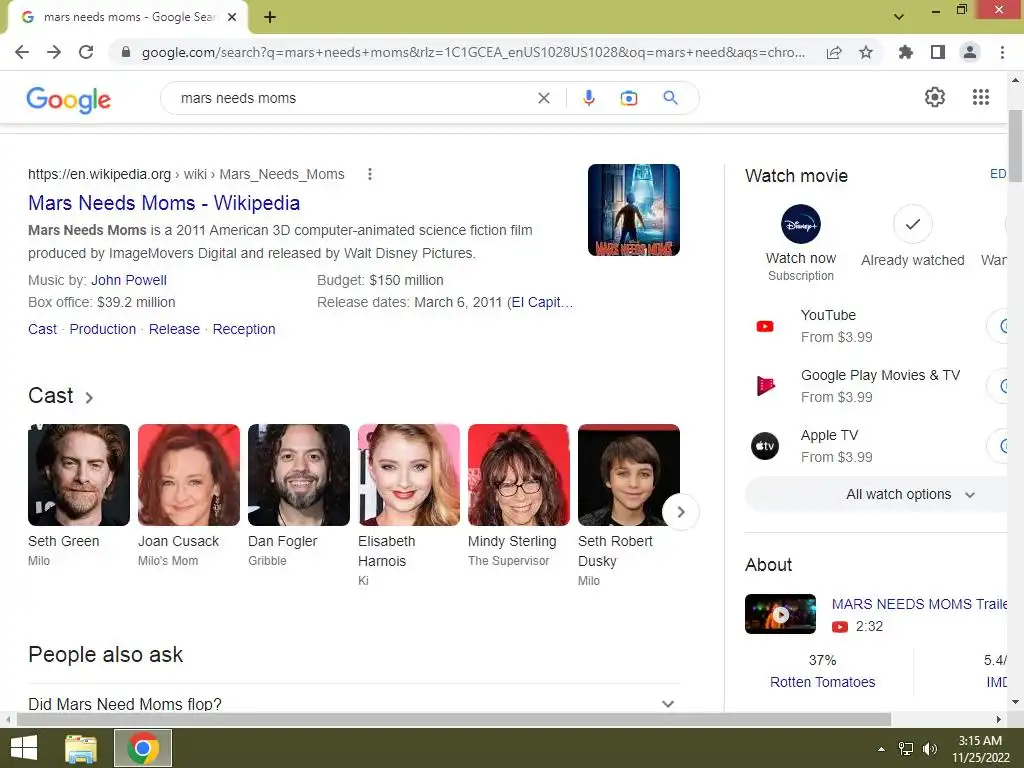This screenshot has width=1024, height=768.
Task: Open the Wikipedia result options menu
Action: coord(370,174)
